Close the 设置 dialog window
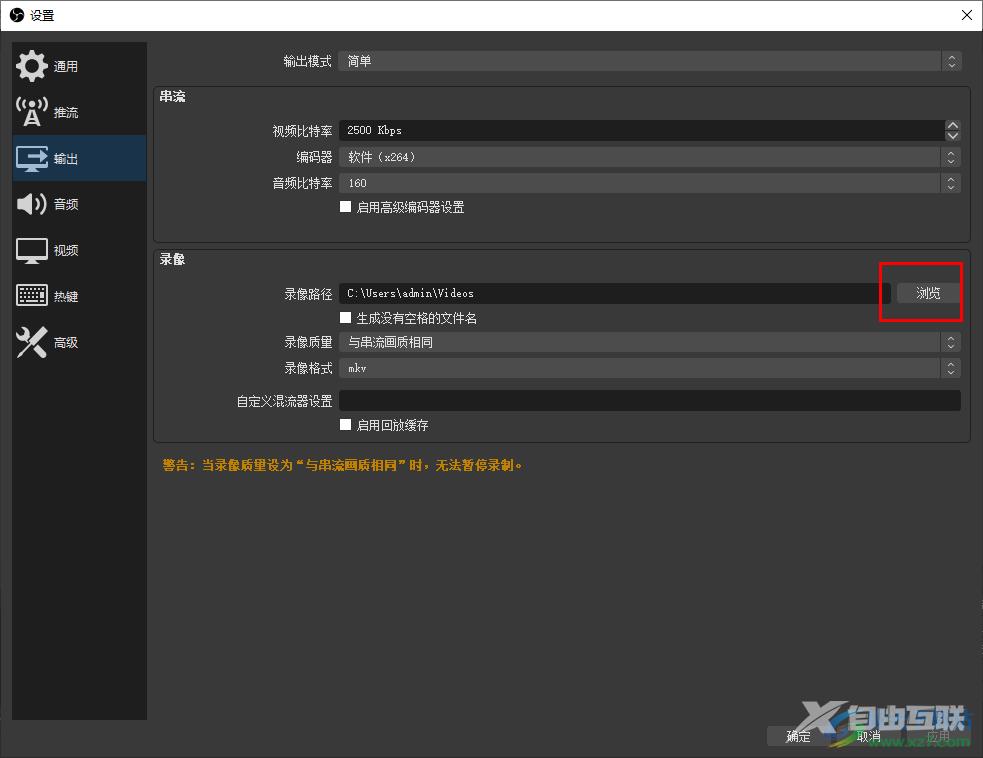Viewport: 983px width, 758px height. pos(967,15)
